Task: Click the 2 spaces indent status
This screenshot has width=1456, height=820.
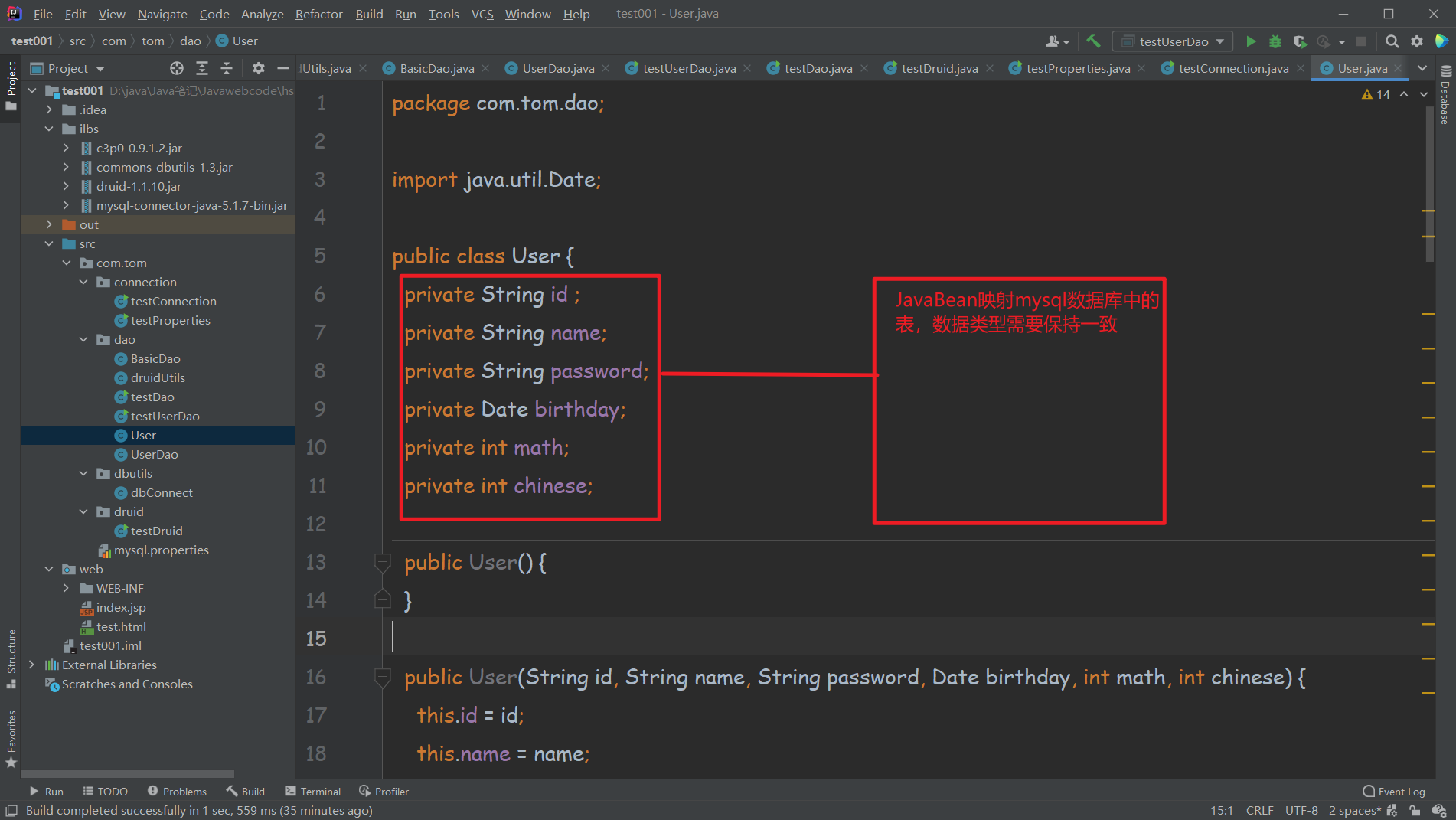Action: click(1355, 810)
